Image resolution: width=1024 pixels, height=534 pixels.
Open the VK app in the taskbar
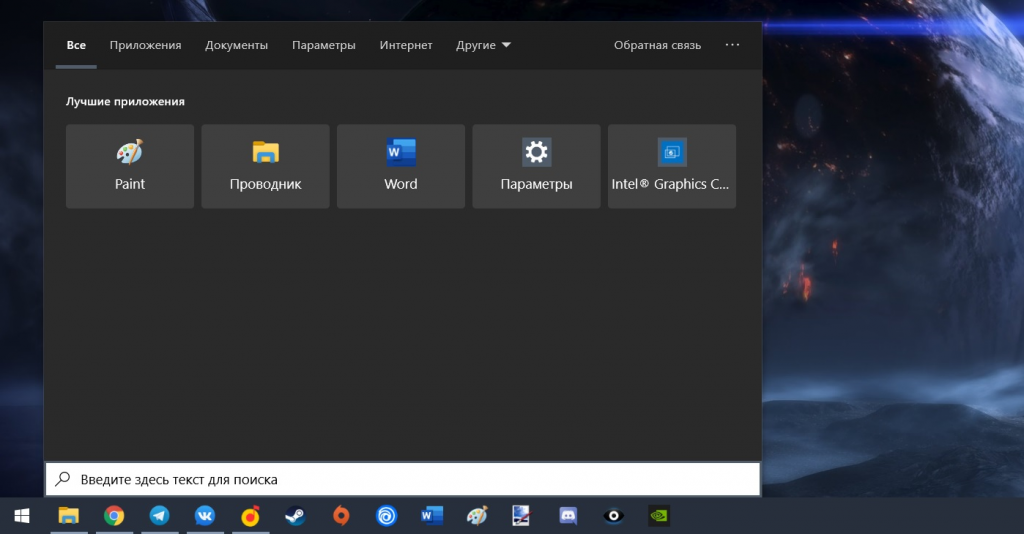205,516
